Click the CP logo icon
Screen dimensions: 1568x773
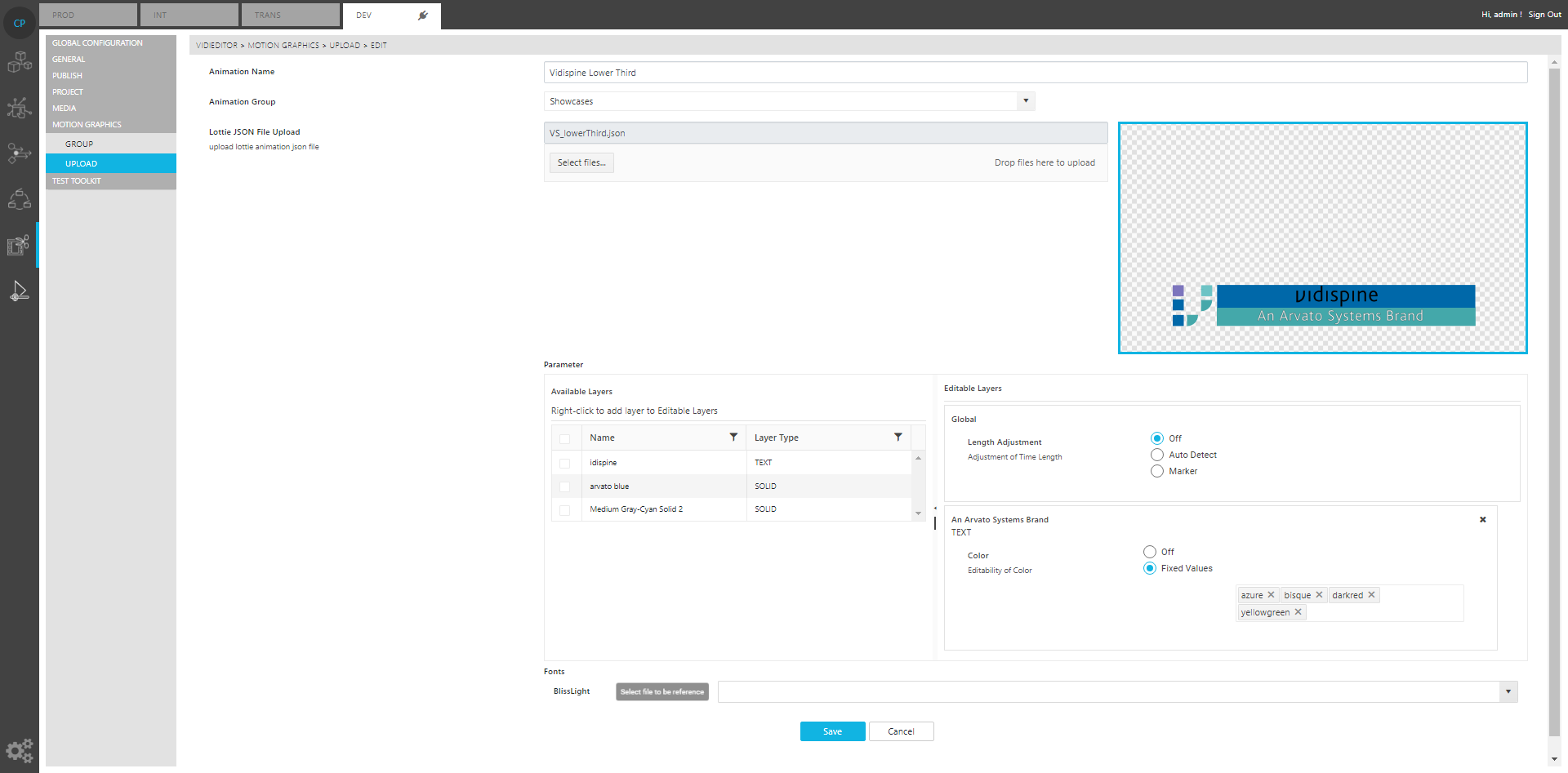pos(19,23)
